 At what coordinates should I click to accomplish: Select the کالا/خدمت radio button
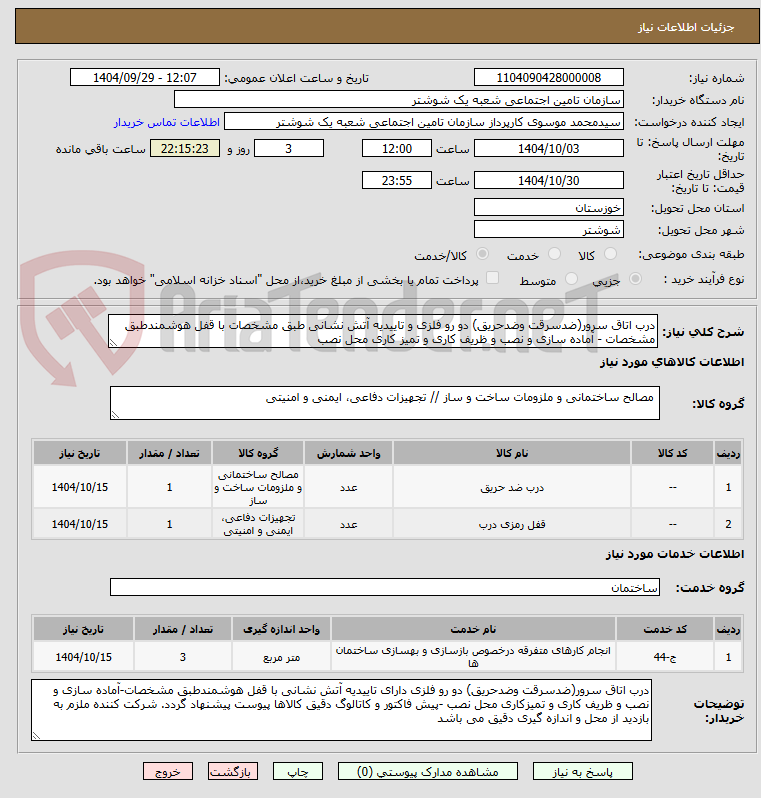[x=482, y=254]
